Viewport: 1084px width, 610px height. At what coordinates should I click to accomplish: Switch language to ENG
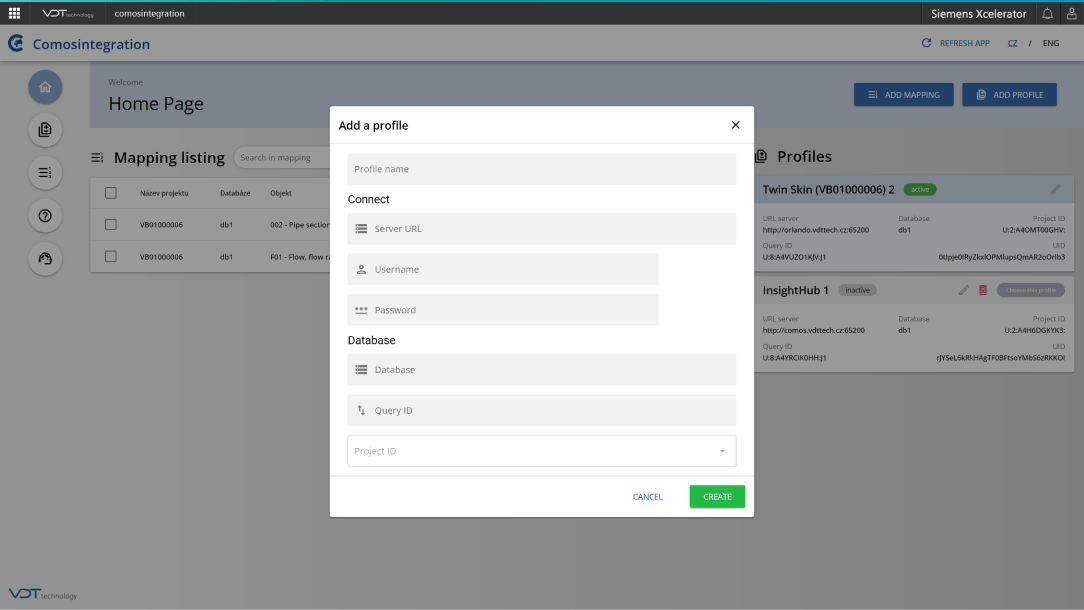tap(1050, 44)
